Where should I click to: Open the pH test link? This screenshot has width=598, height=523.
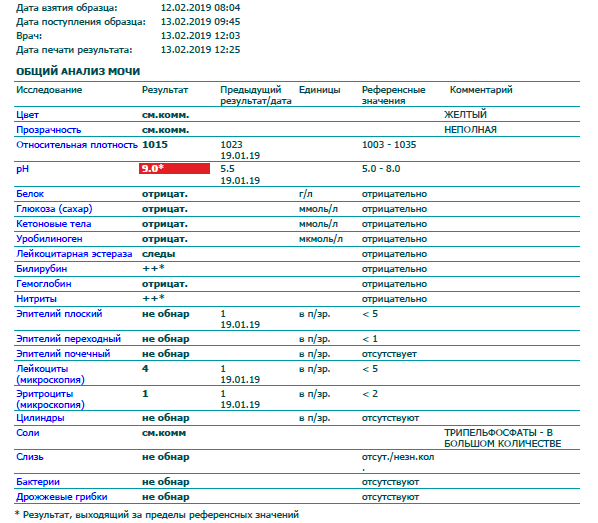23,169
